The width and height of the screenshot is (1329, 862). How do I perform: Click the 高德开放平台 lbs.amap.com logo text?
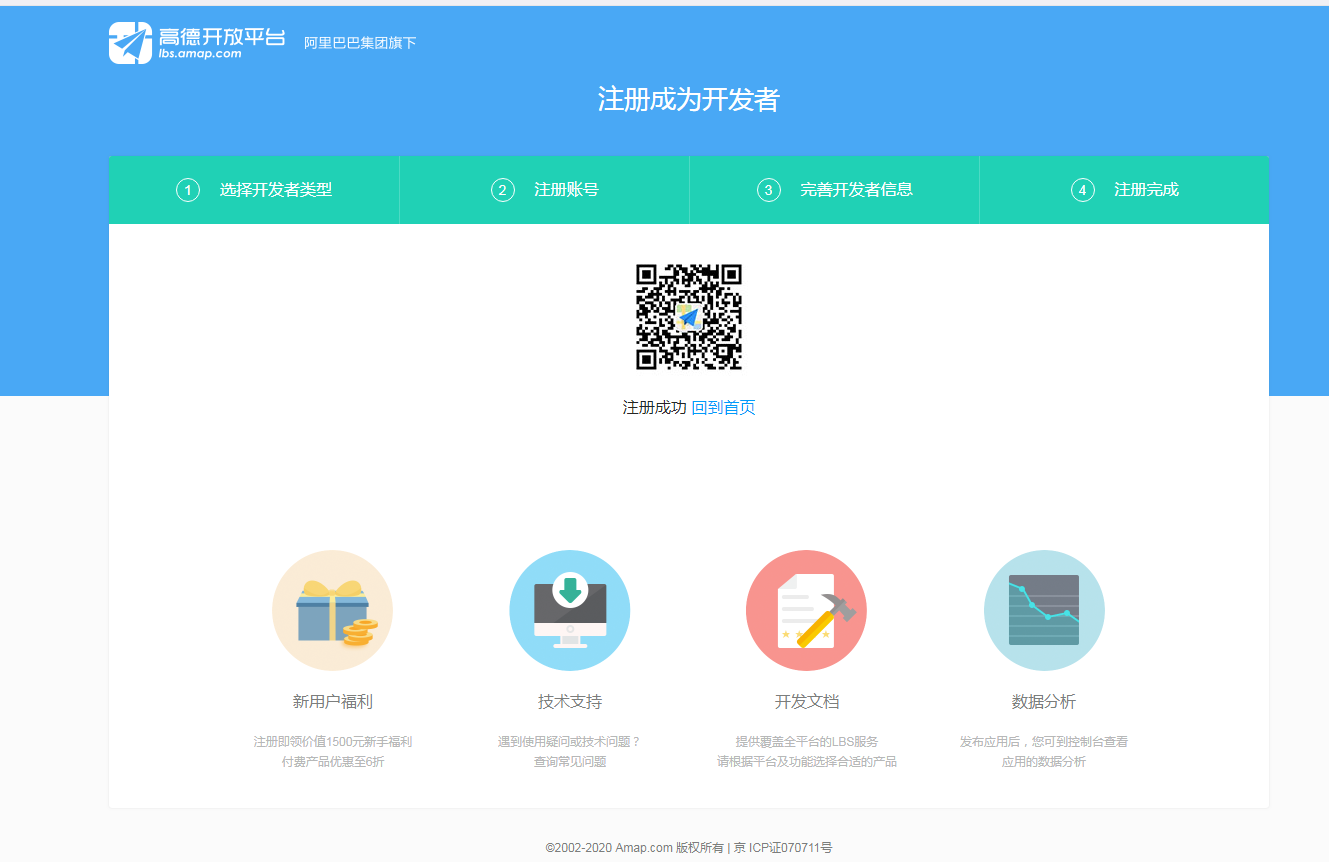click(x=222, y=43)
